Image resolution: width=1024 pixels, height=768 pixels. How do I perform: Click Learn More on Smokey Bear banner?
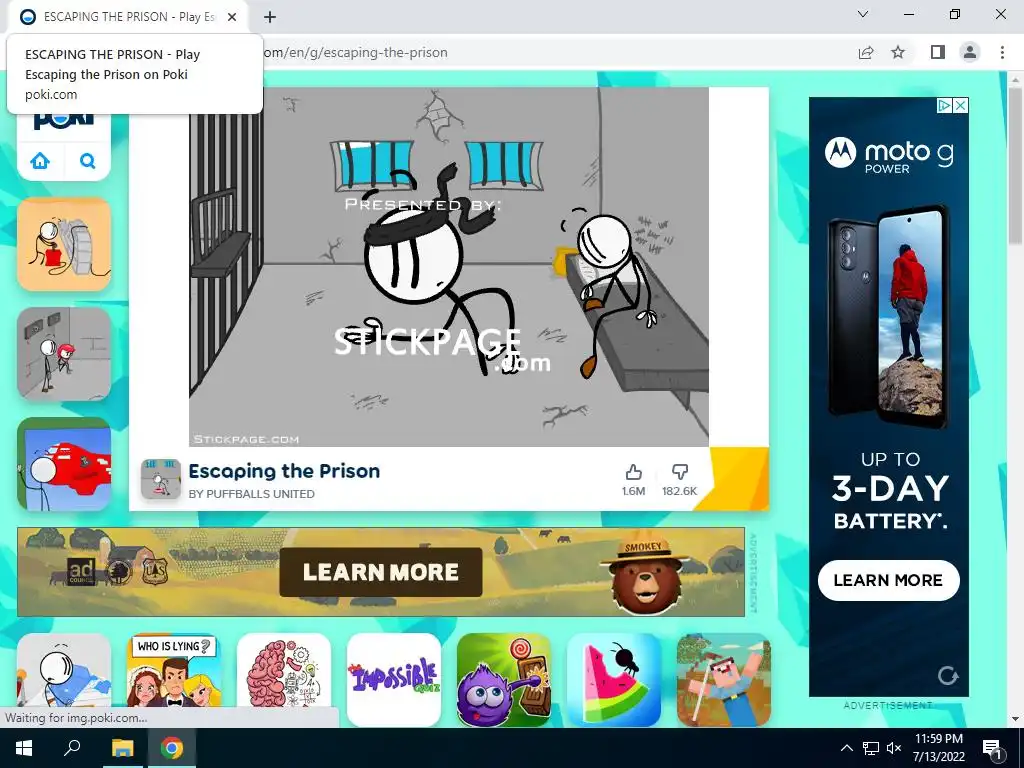[381, 572]
